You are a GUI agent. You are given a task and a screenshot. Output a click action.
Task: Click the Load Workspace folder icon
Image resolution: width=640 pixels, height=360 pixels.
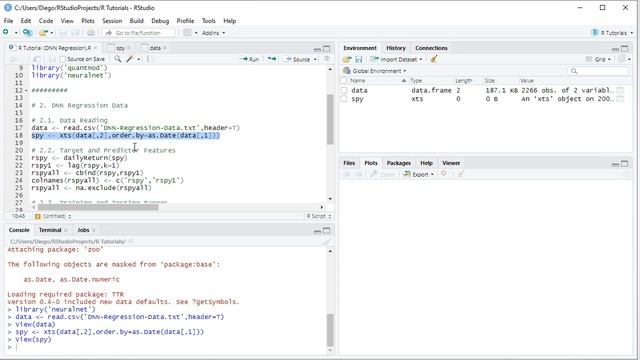pyautogui.click(x=347, y=60)
